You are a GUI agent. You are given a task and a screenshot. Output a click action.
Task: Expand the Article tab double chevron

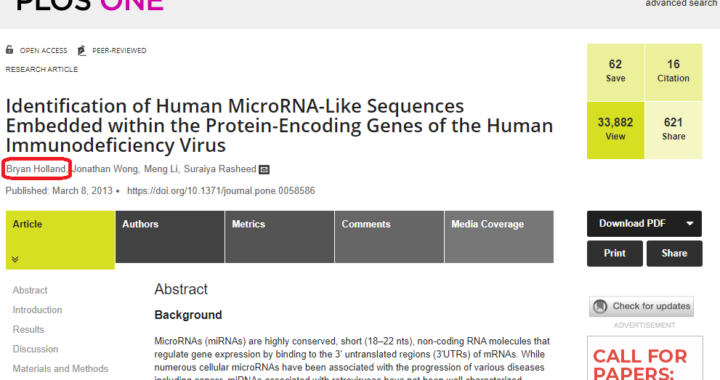click(x=15, y=259)
